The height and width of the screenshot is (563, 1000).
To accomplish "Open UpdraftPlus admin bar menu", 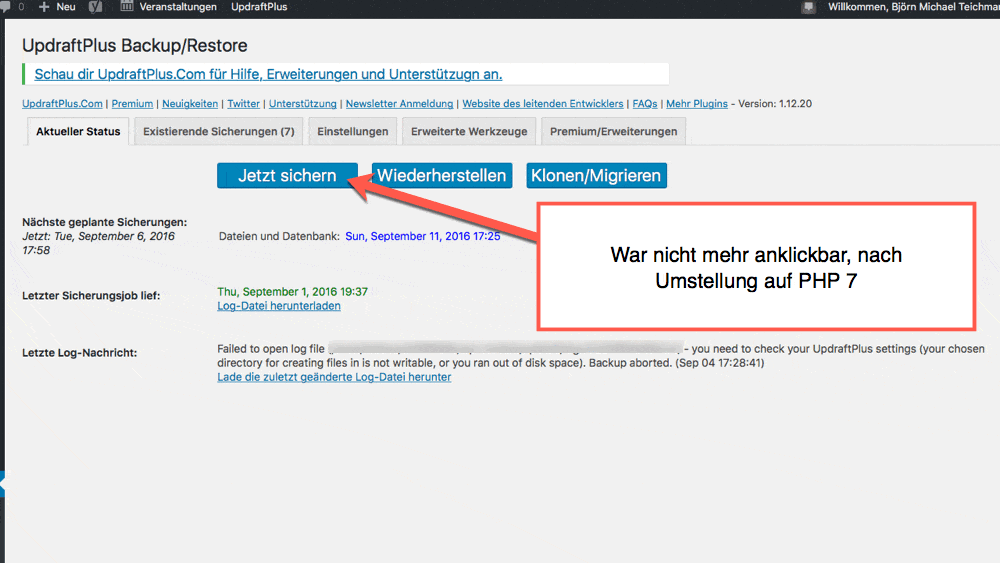I will pyautogui.click(x=259, y=7).
